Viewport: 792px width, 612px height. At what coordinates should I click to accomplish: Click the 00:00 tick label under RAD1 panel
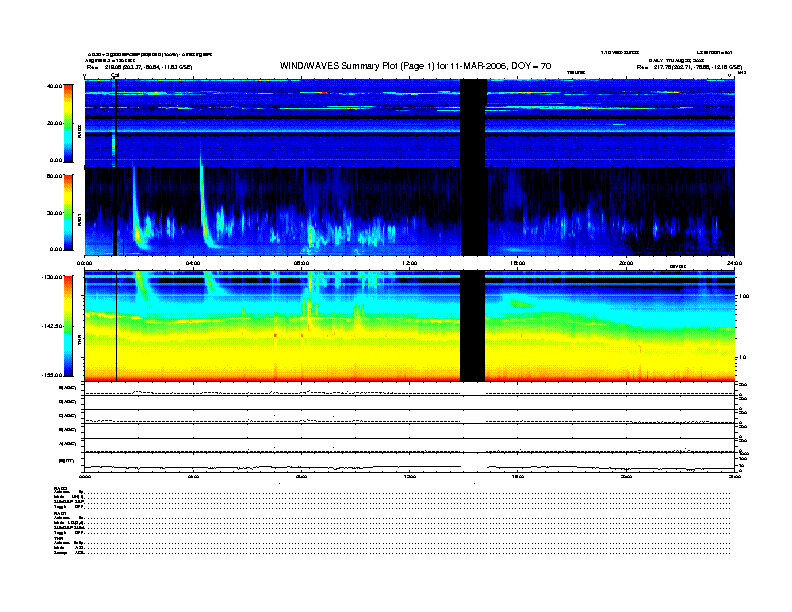pyautogui.click(x=84, y=263)
